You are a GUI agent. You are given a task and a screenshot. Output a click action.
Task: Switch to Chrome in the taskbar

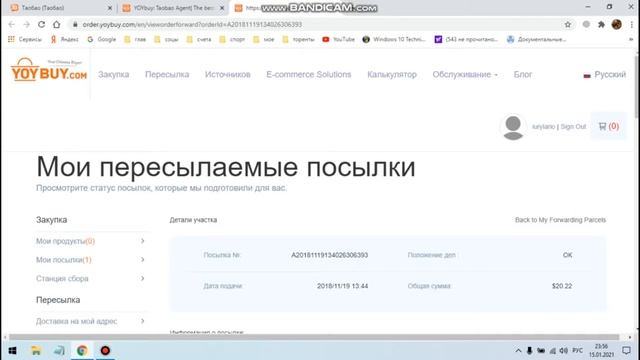82,351
